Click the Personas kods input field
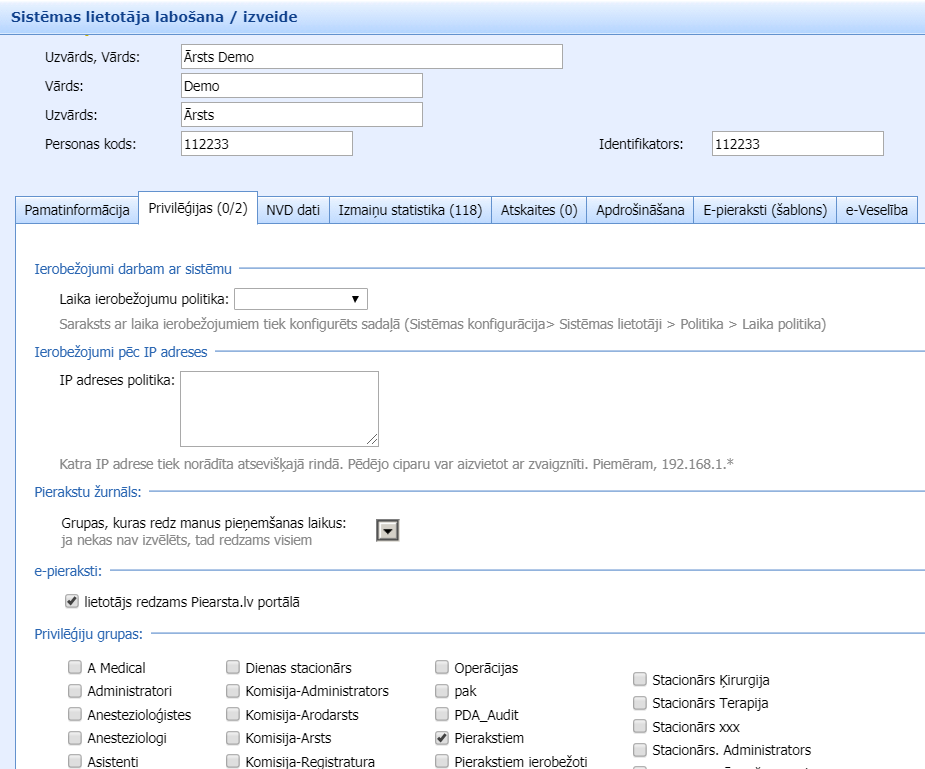 (267, 144)
